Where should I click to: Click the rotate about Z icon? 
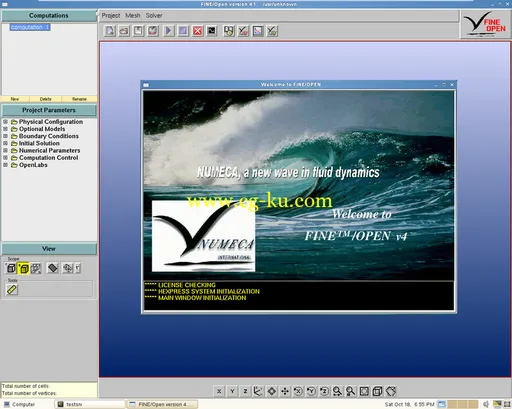click(324, 391)
